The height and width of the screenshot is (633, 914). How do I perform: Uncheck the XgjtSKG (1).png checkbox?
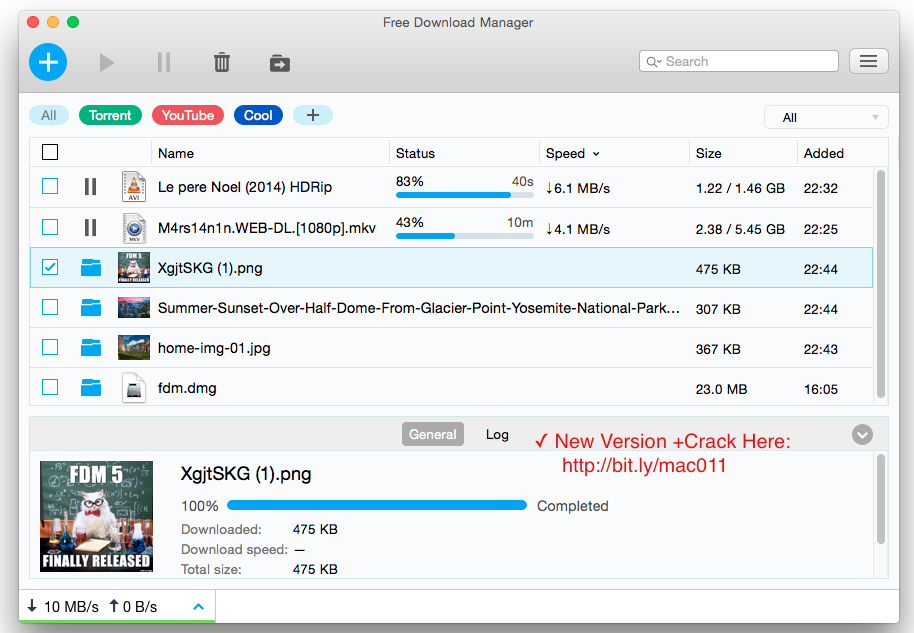pyautogui.click(x=49, y=267)
